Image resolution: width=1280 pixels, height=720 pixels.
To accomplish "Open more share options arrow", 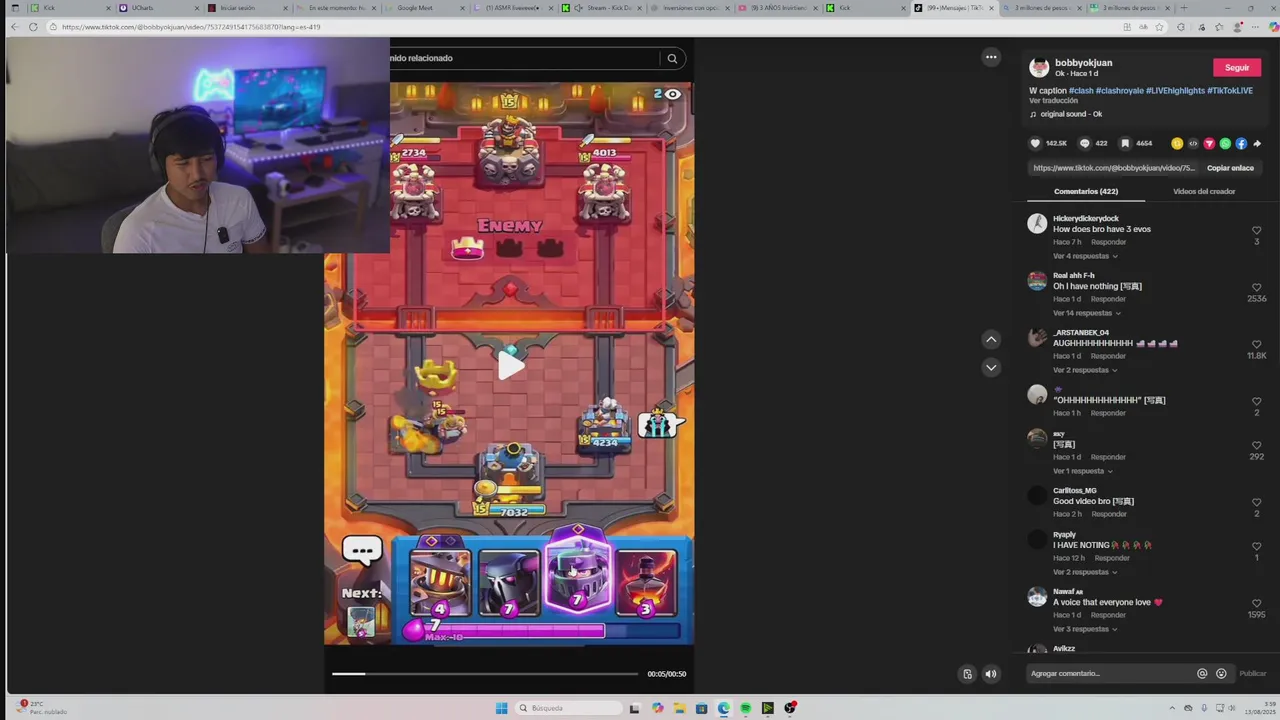I will [x=1257, y=143].
